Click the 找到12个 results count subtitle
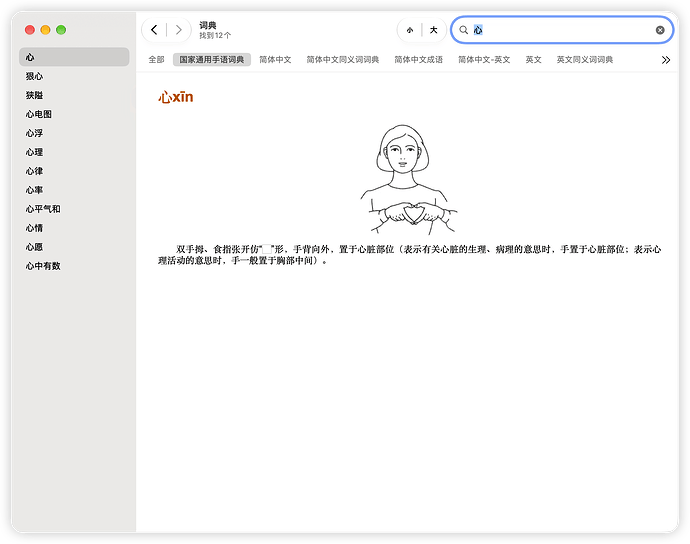Screen dimensions: 690x544 [x=215, y=35]
